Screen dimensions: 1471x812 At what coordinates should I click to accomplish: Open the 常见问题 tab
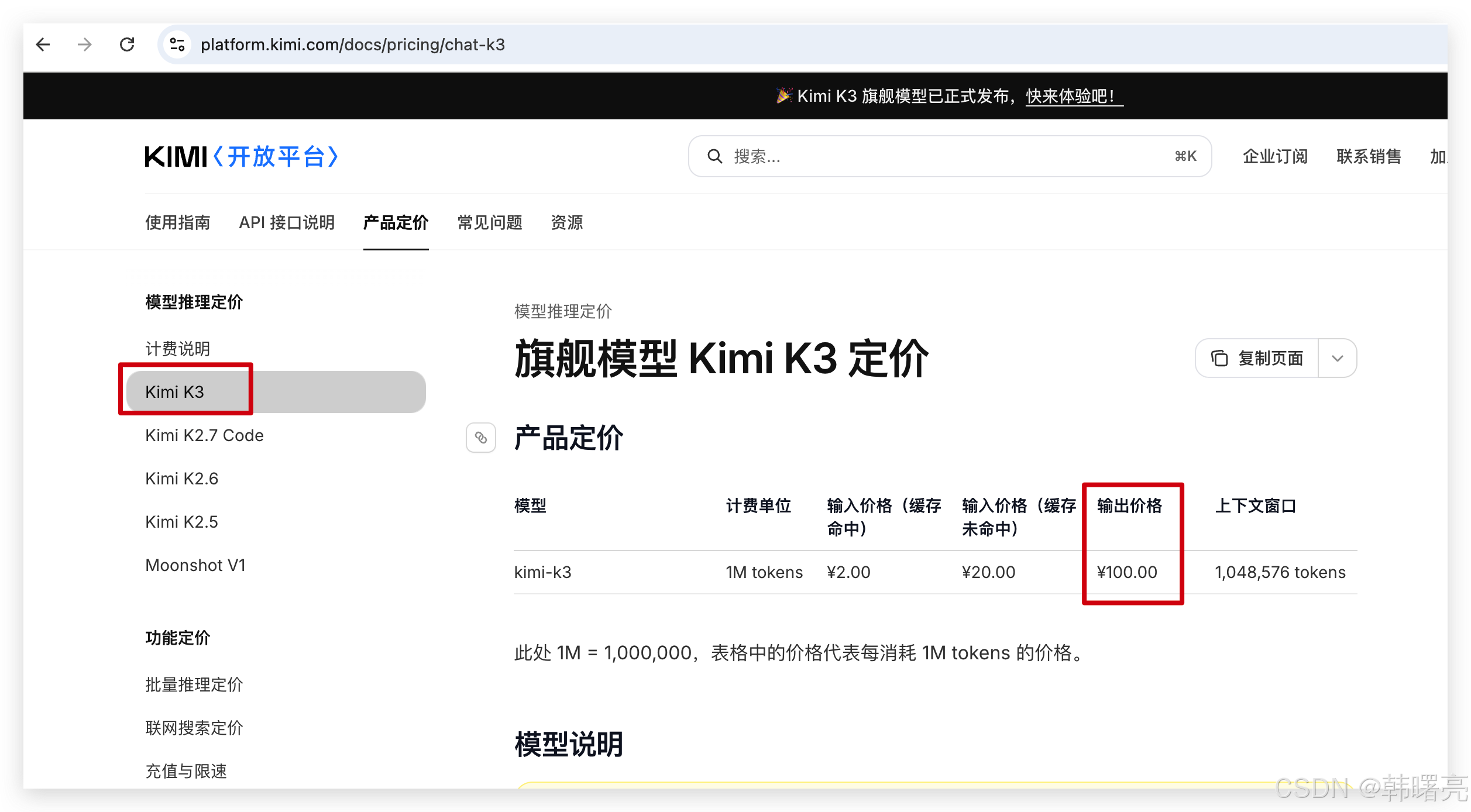[x=490, y=222]
